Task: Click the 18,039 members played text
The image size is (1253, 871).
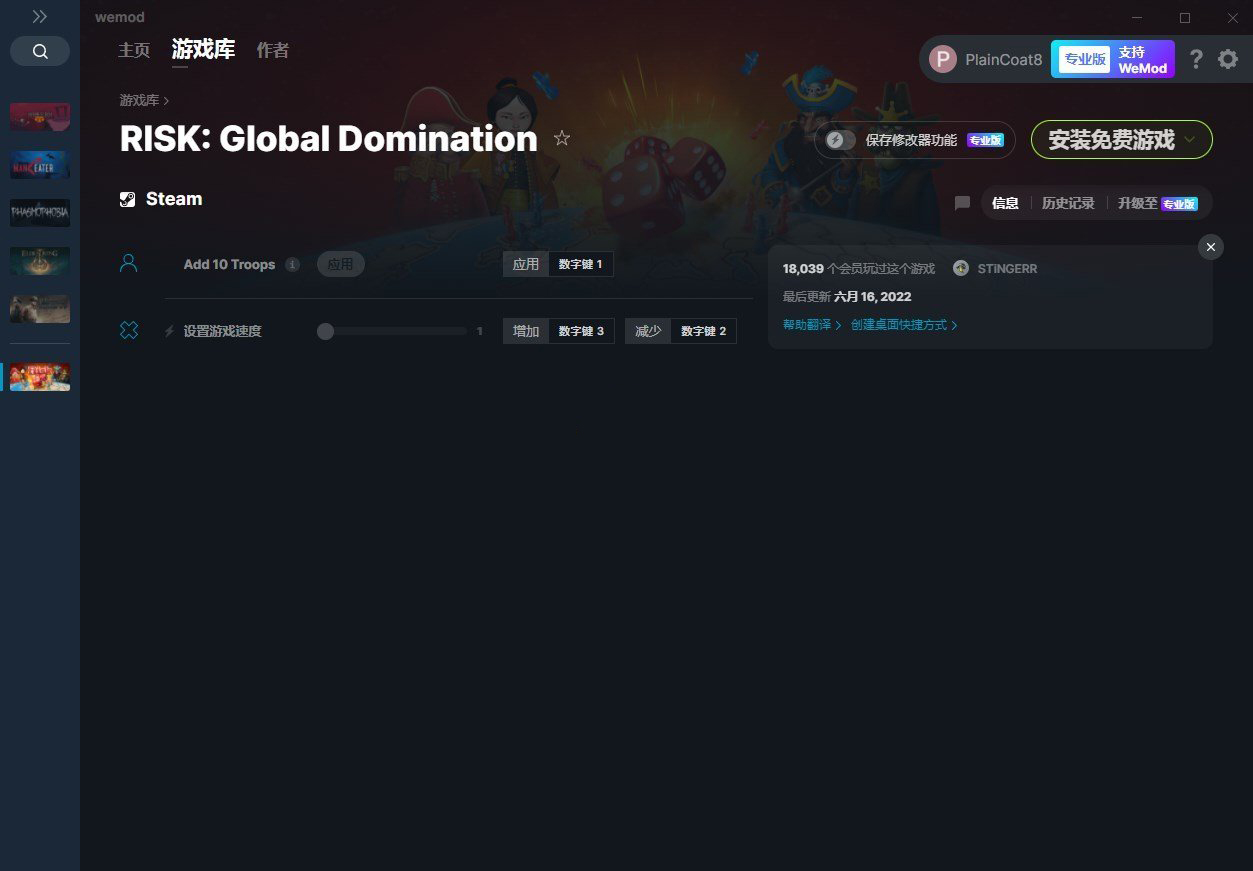Action: (859, 269)
